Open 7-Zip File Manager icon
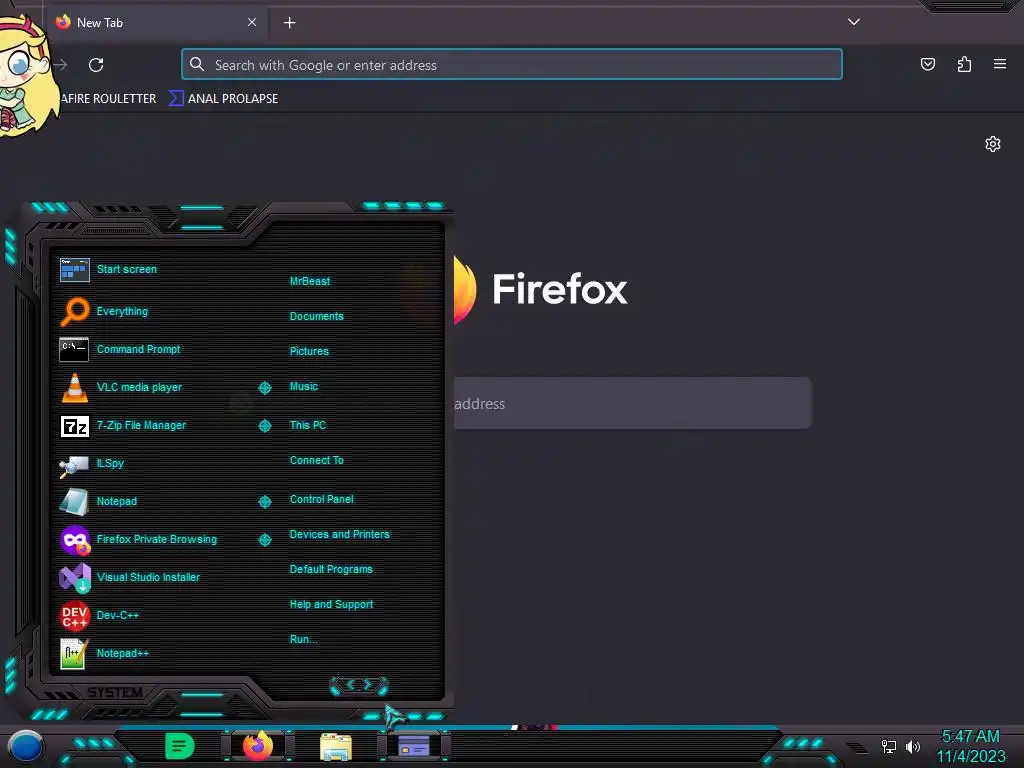 [74, 426]
